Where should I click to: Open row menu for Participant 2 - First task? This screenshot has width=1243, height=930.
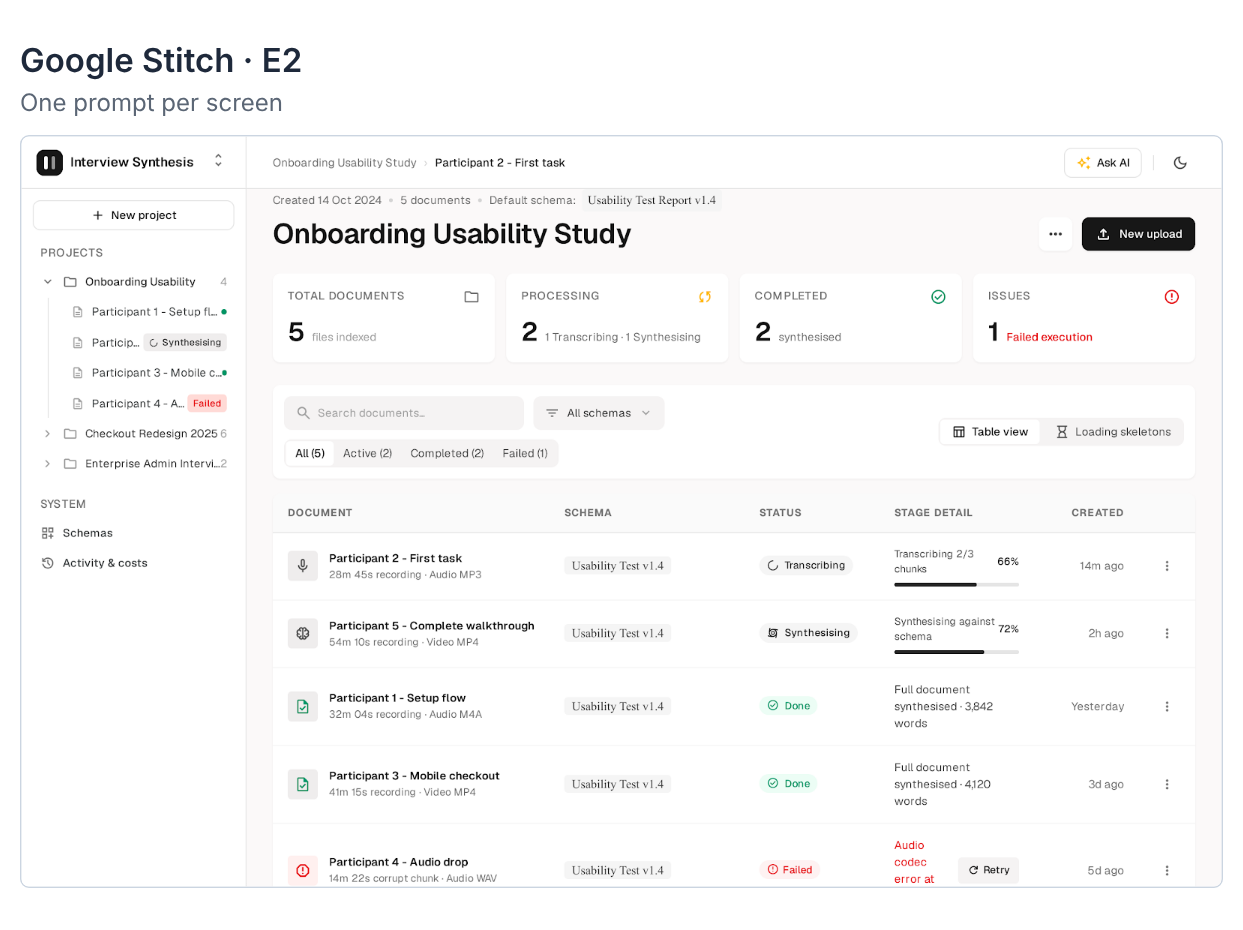click(x=1166, y=566)
